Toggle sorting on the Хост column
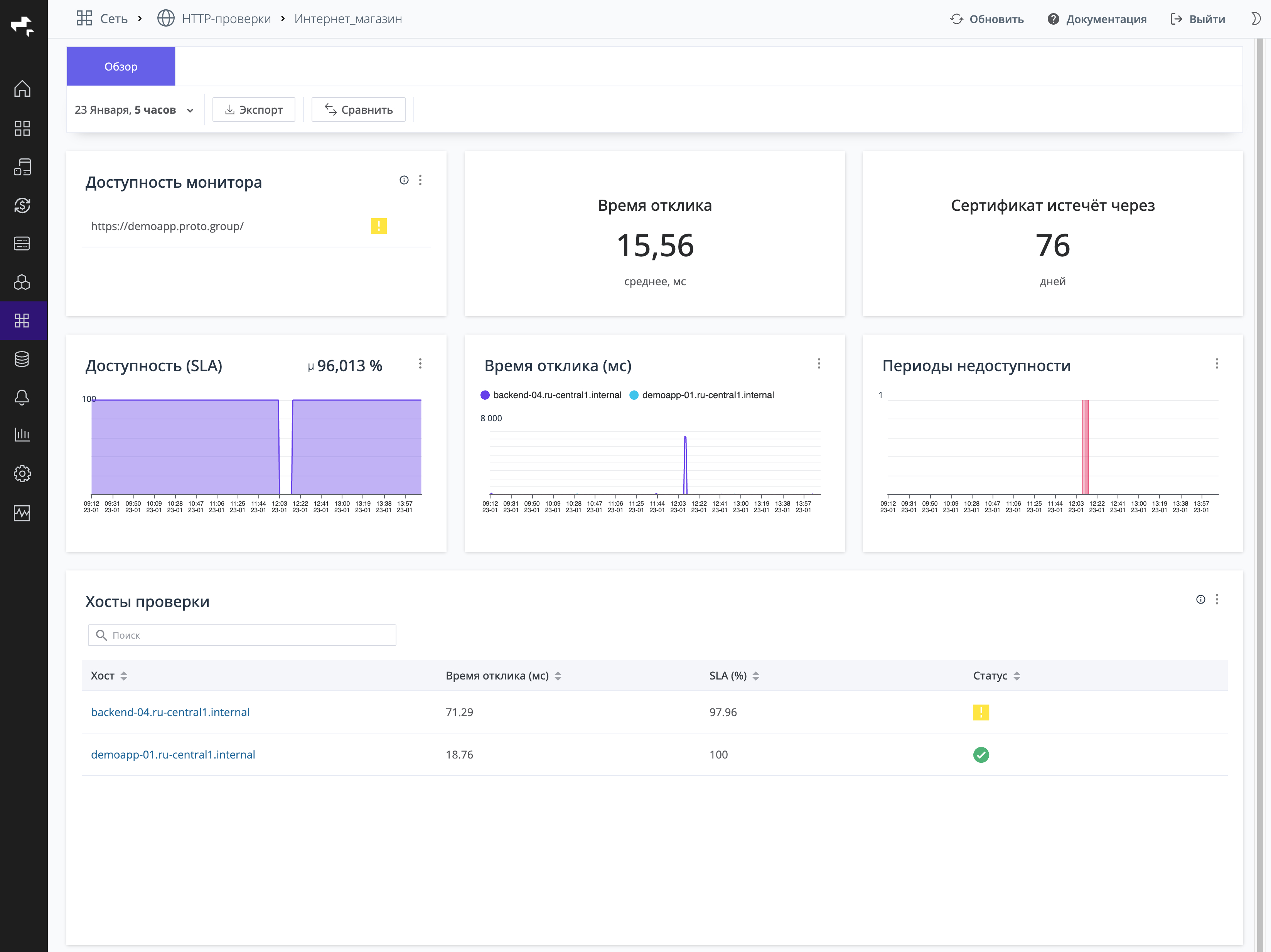 124,676
